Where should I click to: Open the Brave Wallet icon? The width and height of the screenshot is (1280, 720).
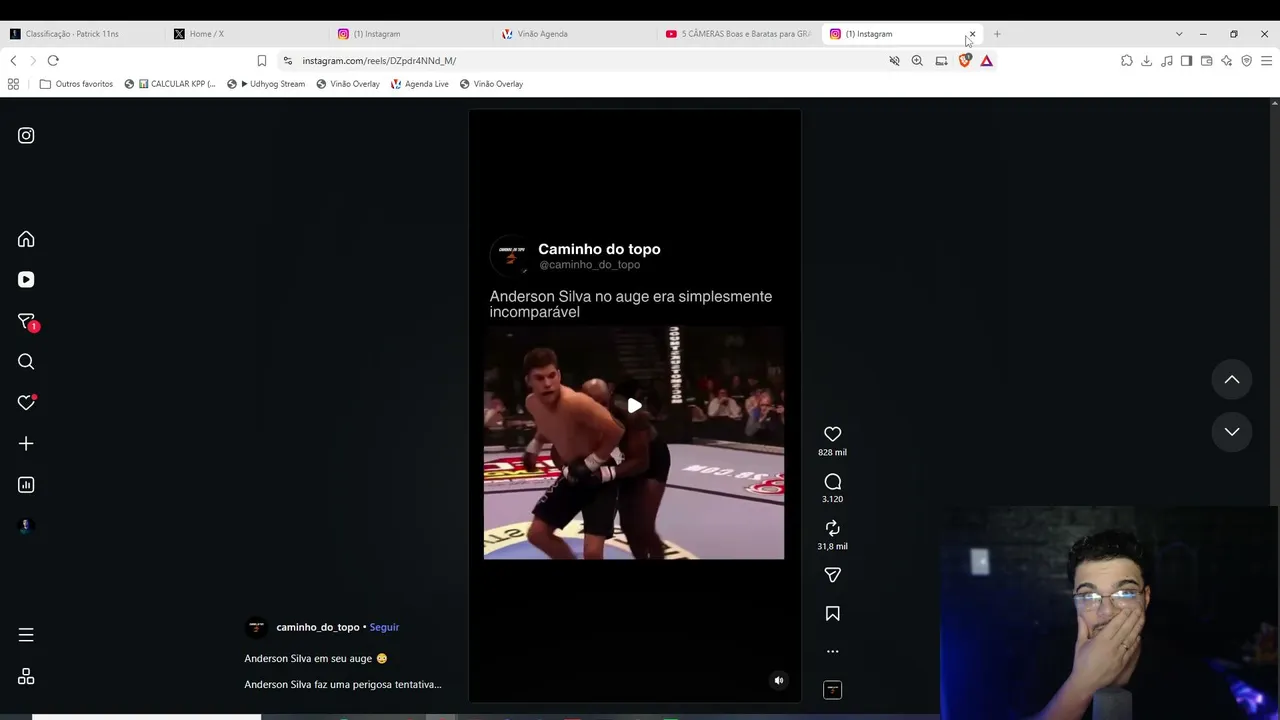pos(1207,61)
